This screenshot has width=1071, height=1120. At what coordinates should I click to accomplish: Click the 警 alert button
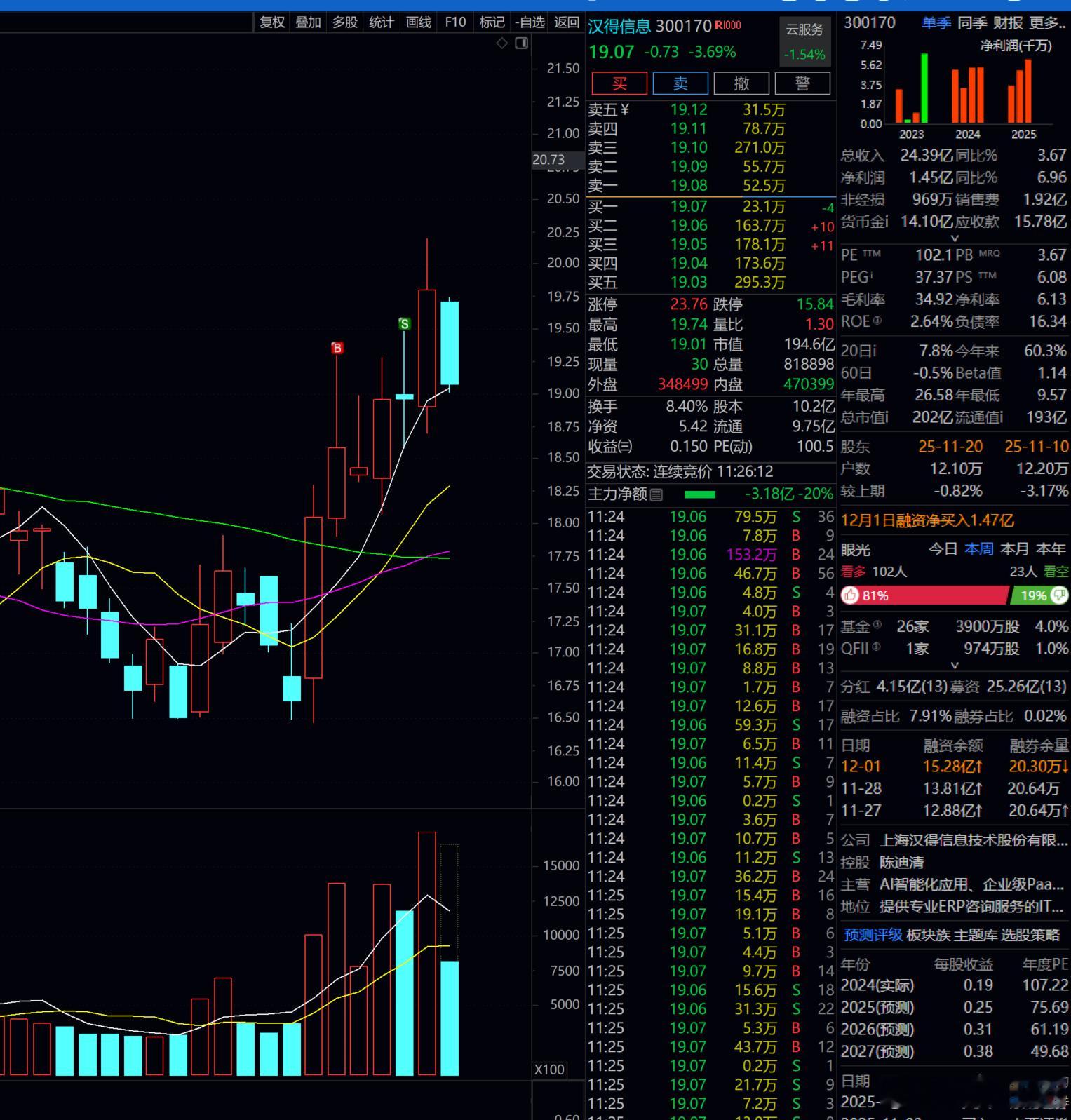[802, 83]
